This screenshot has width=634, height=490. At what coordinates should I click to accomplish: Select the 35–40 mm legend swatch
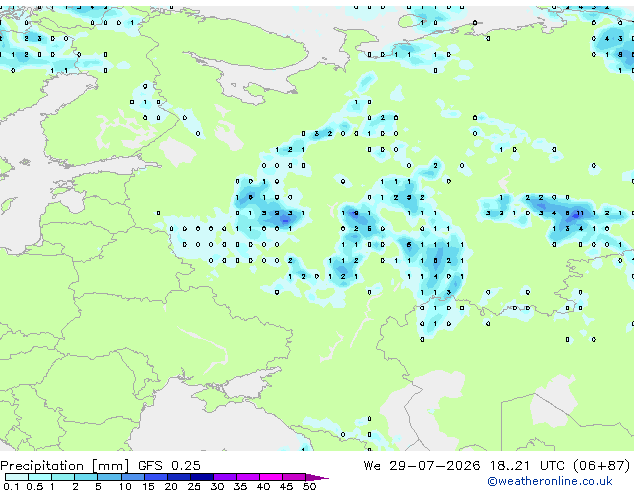(x=248, y=477)
